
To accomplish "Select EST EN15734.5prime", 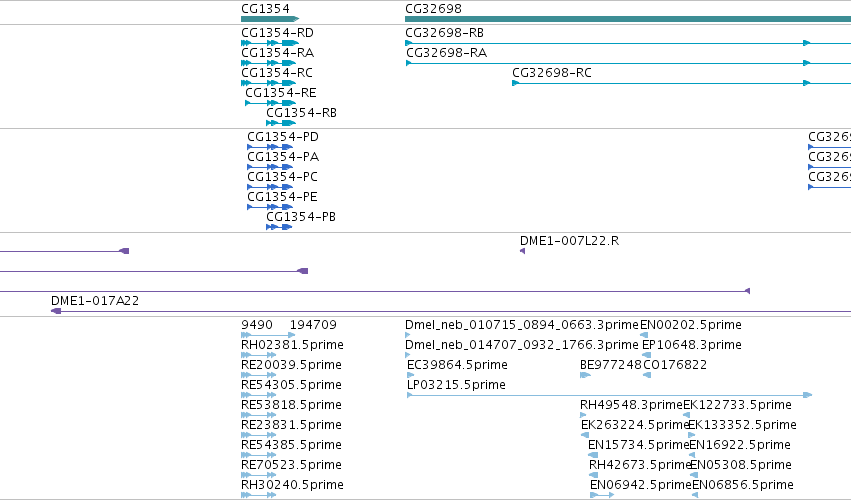I will click(639, 445).
